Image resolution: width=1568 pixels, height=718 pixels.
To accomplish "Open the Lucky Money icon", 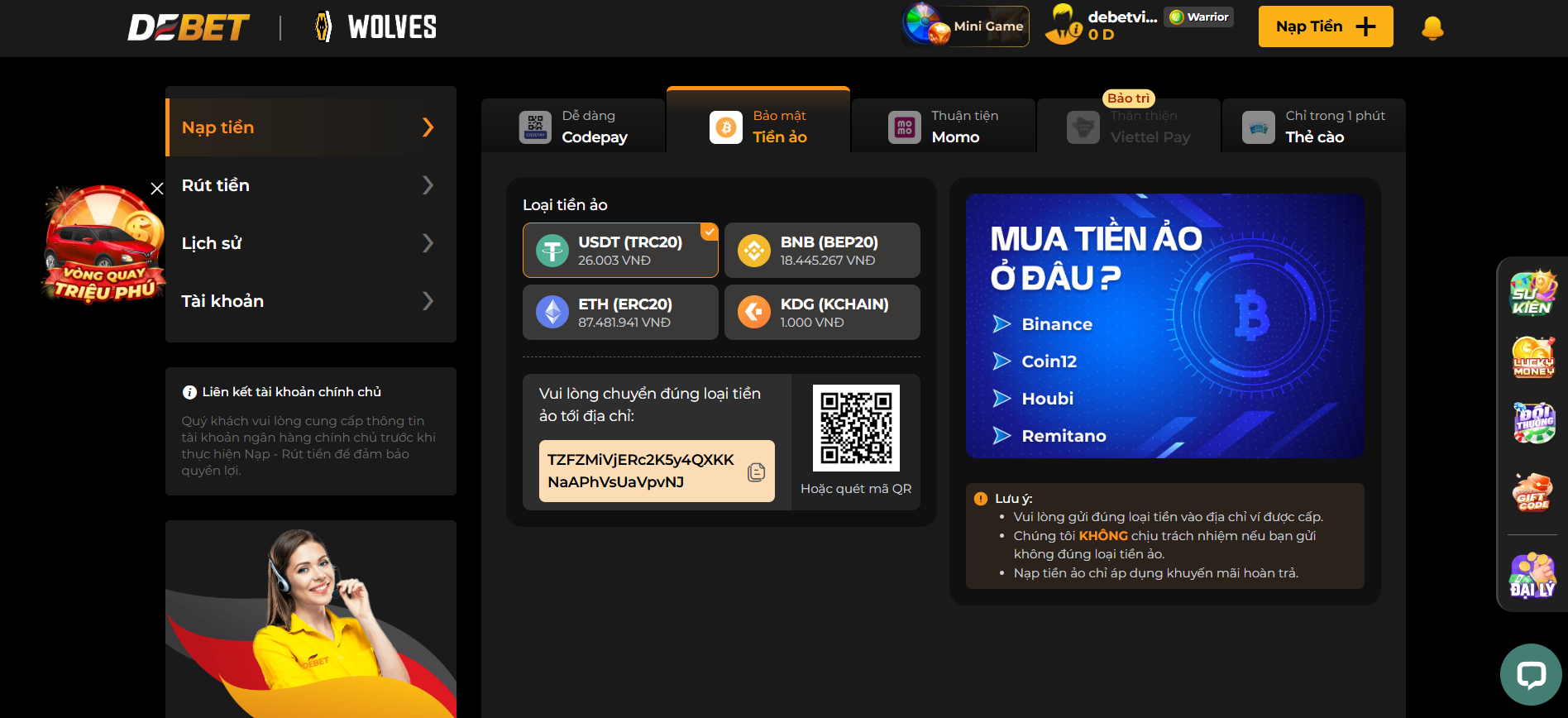I will [1533, 357].
